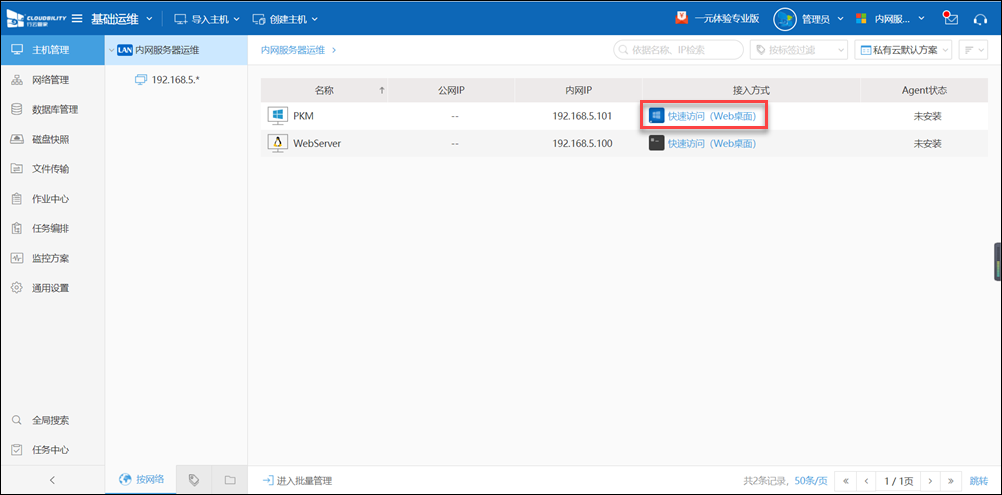Collapse the 内网服务器运维 tree node
Screen dimensions: 1002x495
[x=111, y=50]
